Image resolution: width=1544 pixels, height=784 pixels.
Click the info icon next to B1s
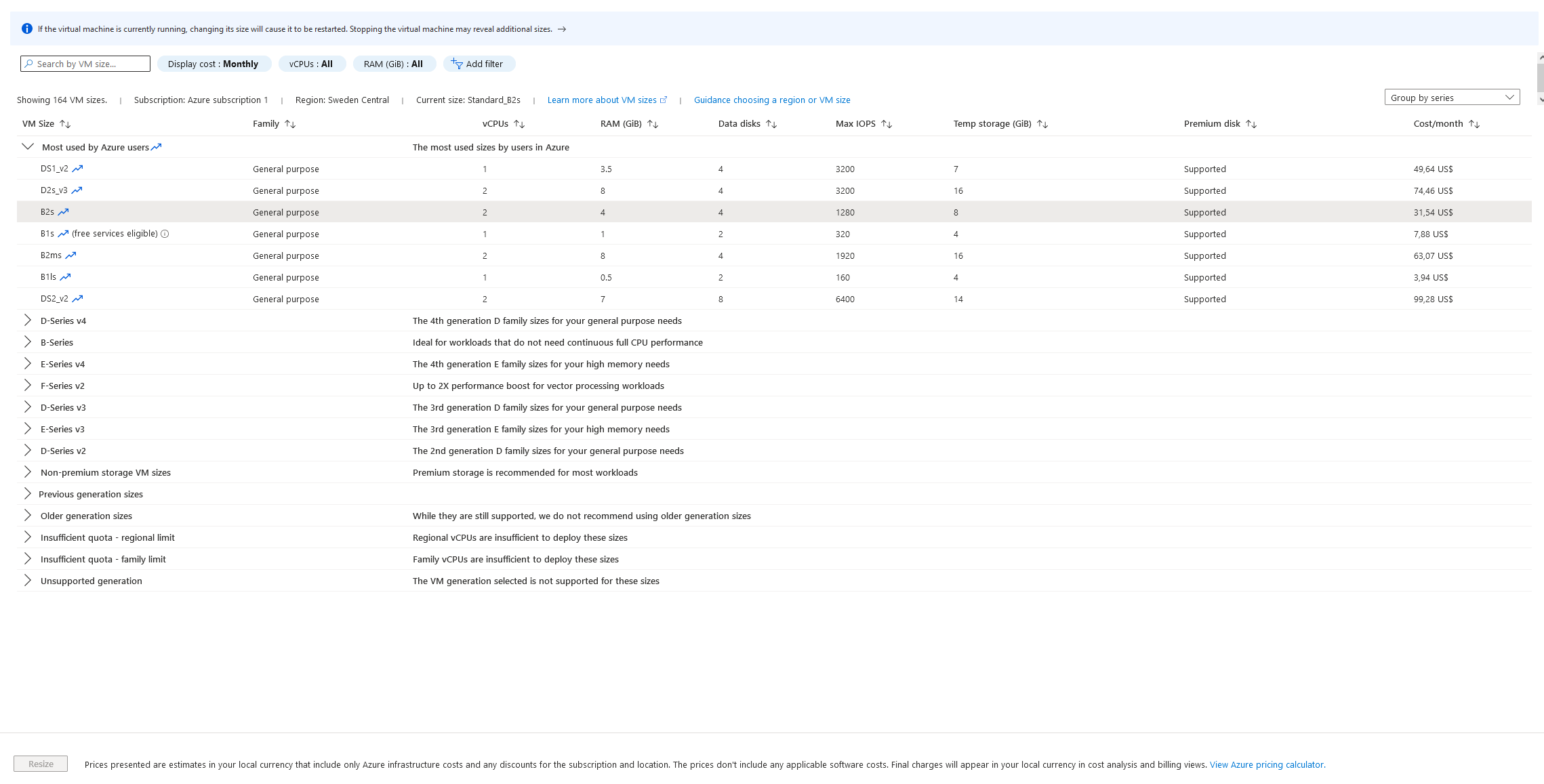click(x=165, y=234)
